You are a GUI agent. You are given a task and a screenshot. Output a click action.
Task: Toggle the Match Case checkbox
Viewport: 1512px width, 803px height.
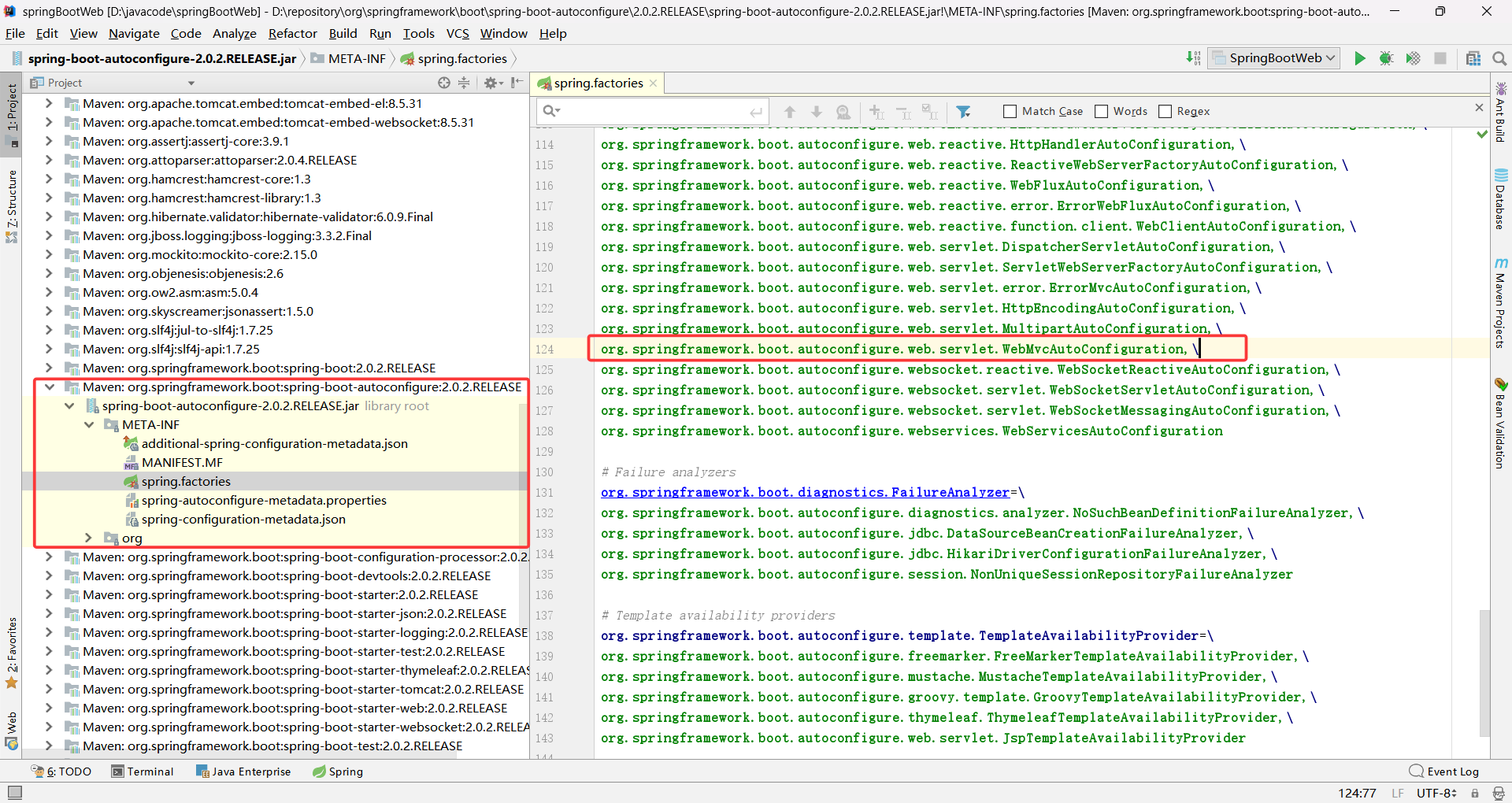coord(1010,112)
